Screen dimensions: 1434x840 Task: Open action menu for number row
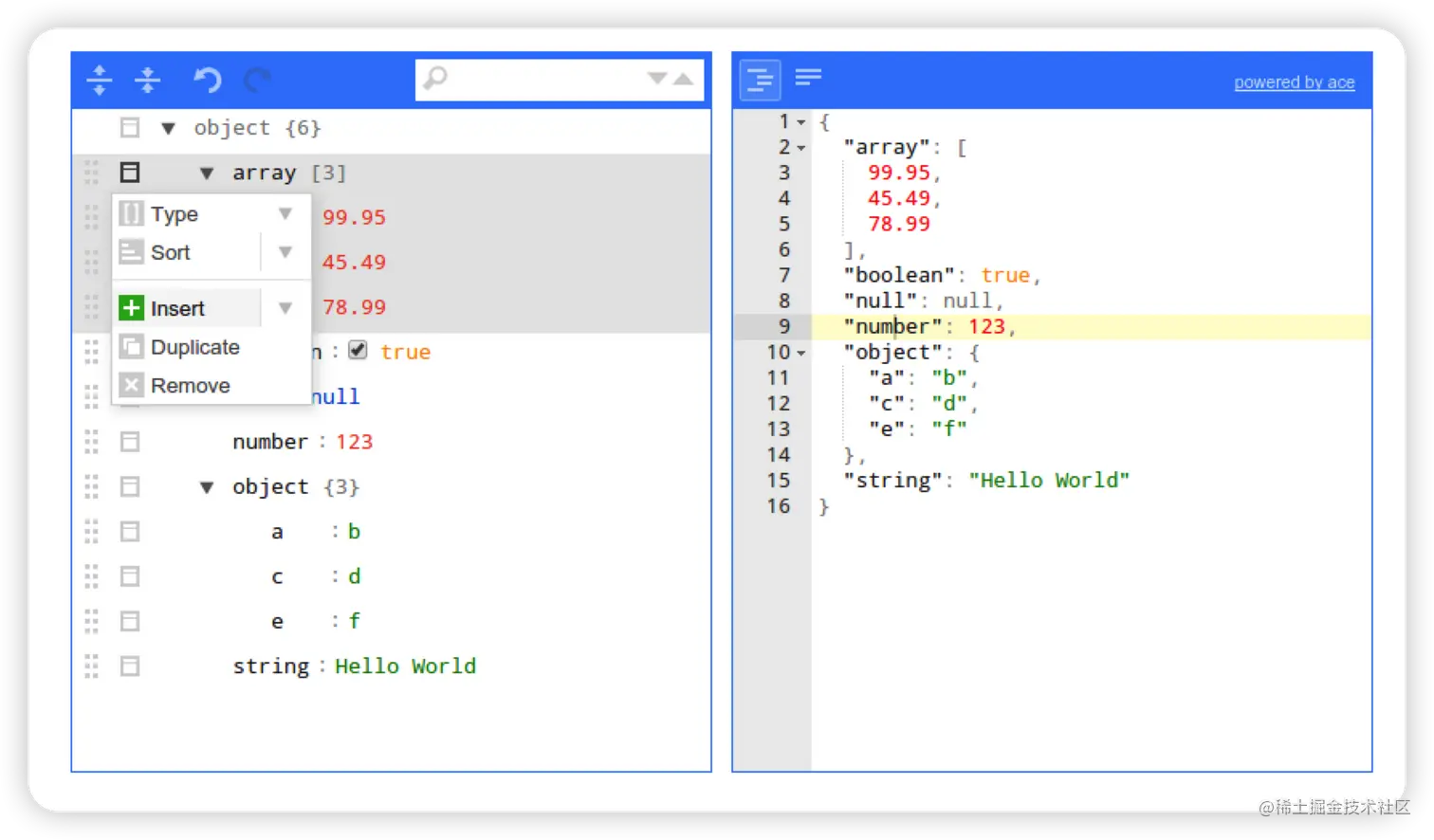[130, 442]
